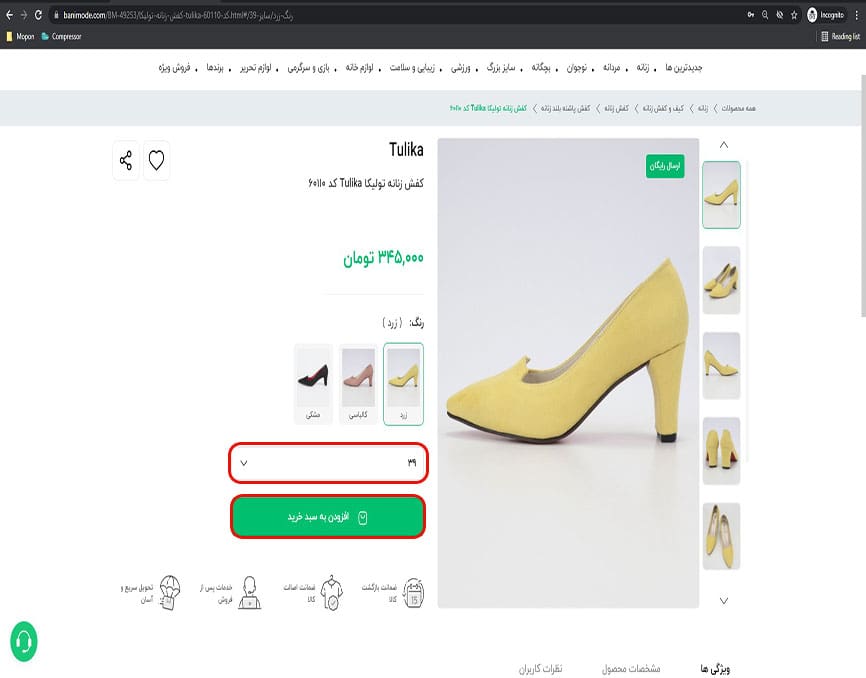Open the green support headset chat icon
866x678 pixels.
(x=24, y=641)
